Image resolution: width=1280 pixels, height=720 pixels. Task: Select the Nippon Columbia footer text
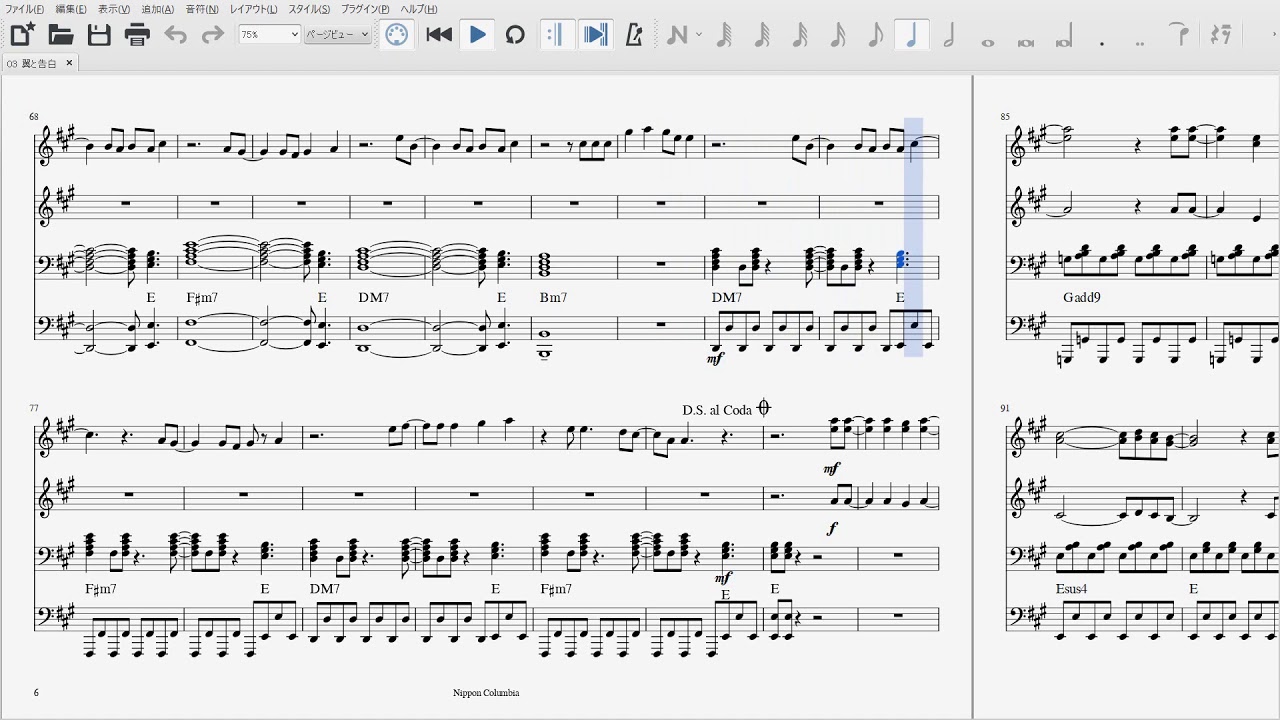click(x=486, y=692)
